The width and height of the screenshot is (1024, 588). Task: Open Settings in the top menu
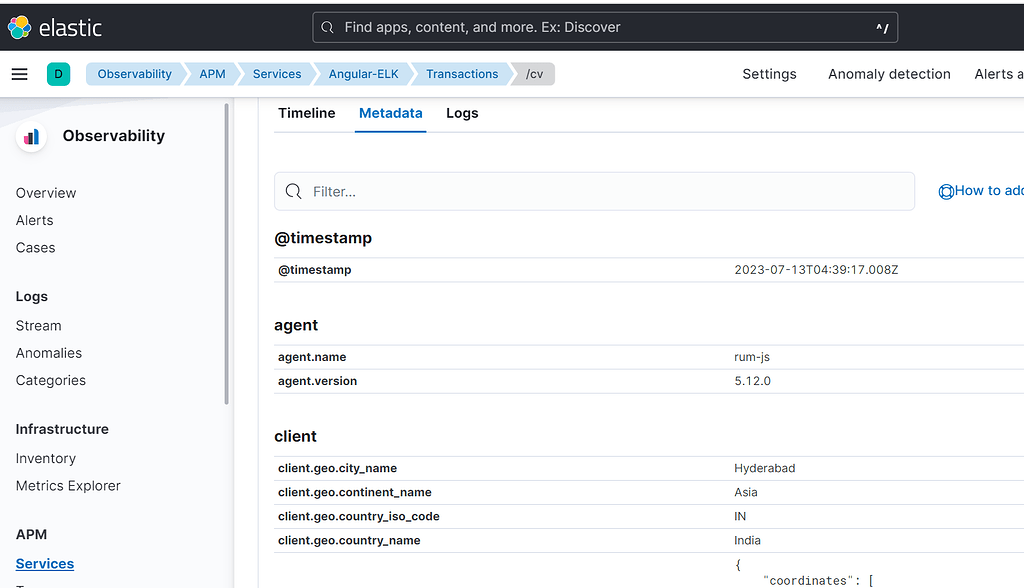pos(769,73)
